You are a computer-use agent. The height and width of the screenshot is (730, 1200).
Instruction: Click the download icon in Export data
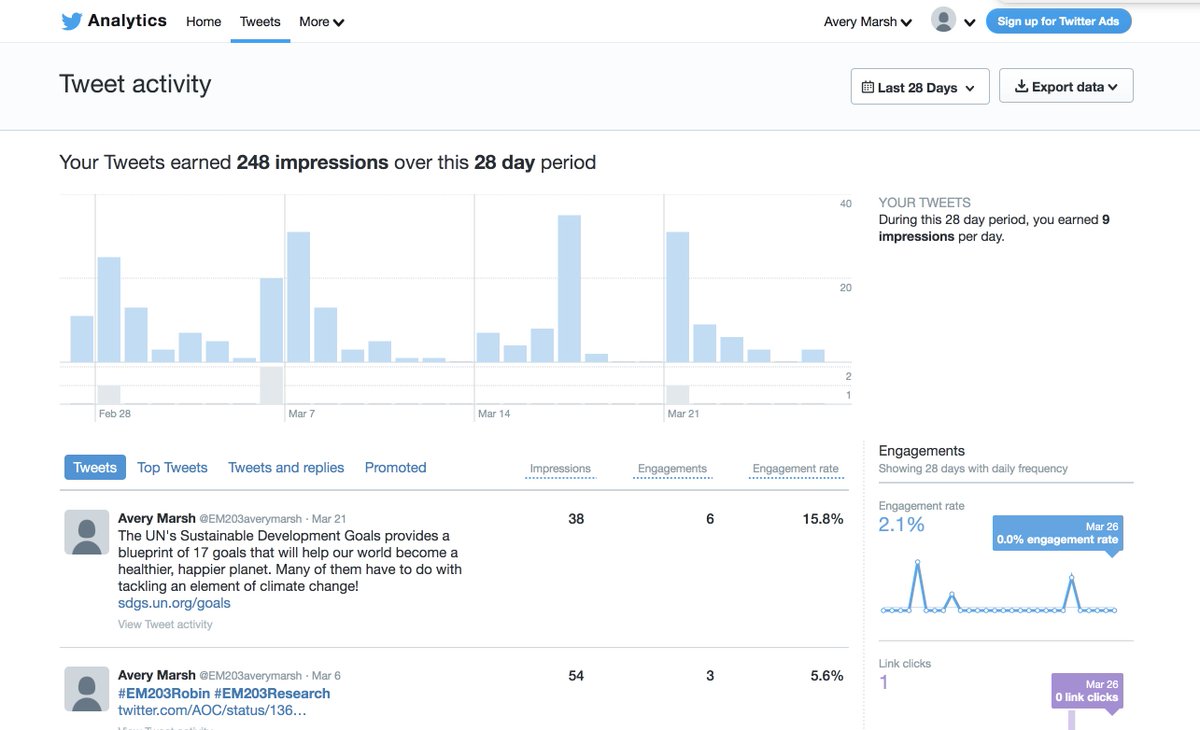pos(1021,87)
